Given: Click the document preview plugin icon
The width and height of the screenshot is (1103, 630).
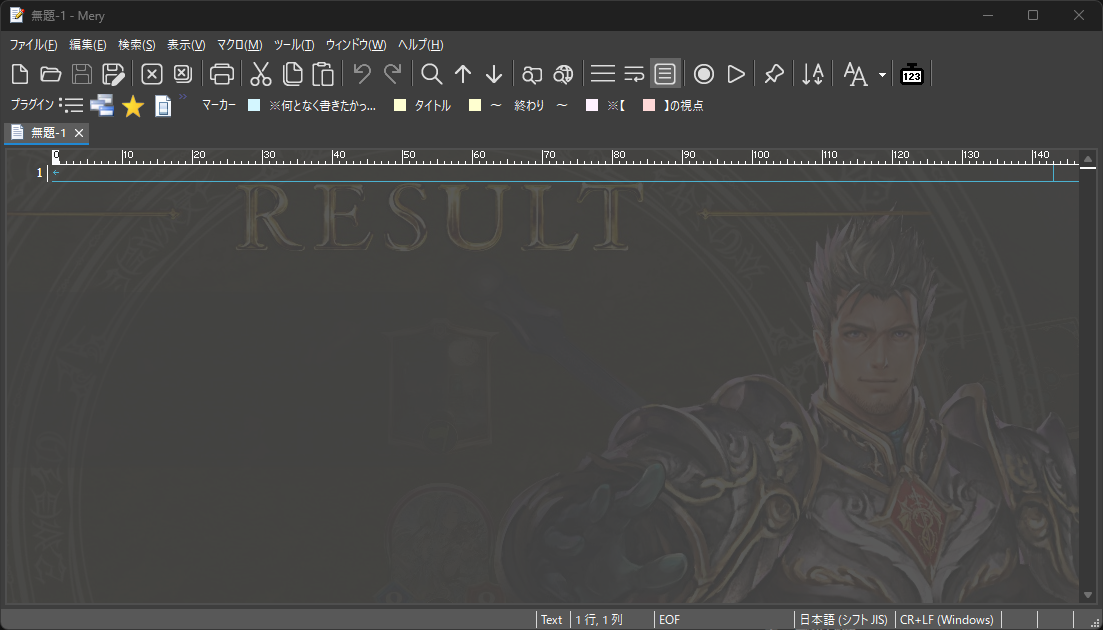Looking at the screenshot, I should 163,105.
